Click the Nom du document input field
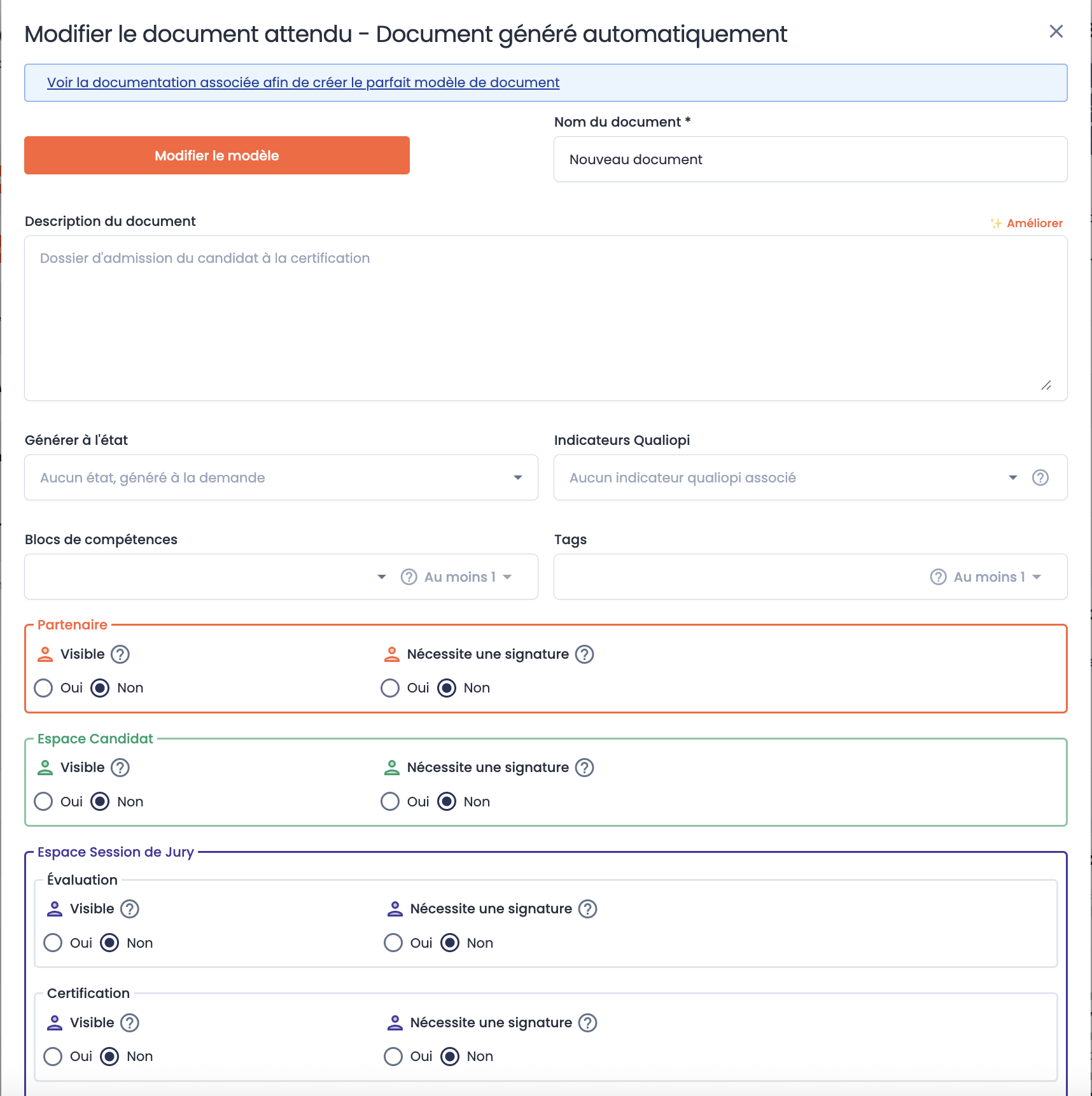 810,159
